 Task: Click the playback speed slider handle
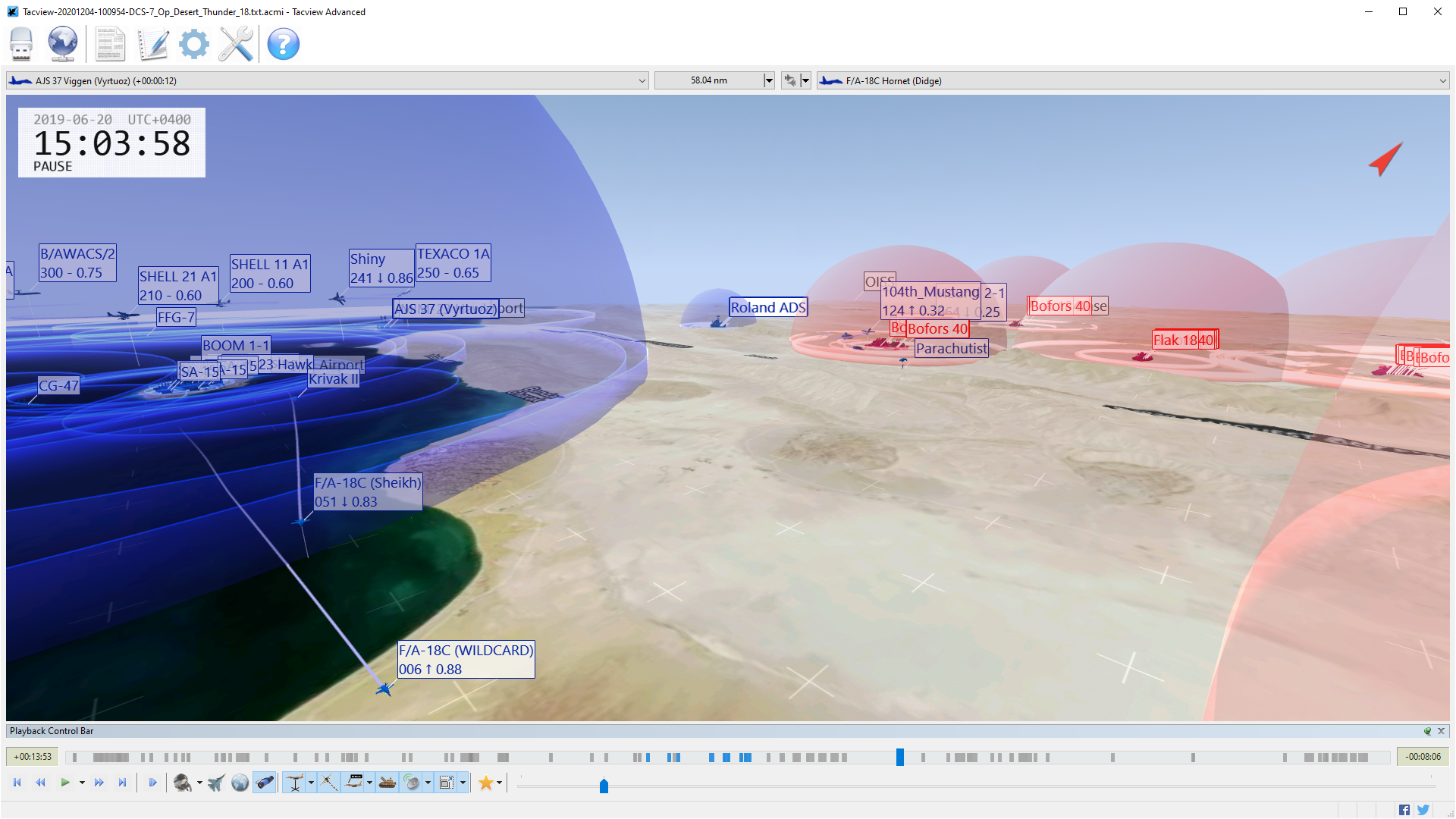[x=604, y=786]
